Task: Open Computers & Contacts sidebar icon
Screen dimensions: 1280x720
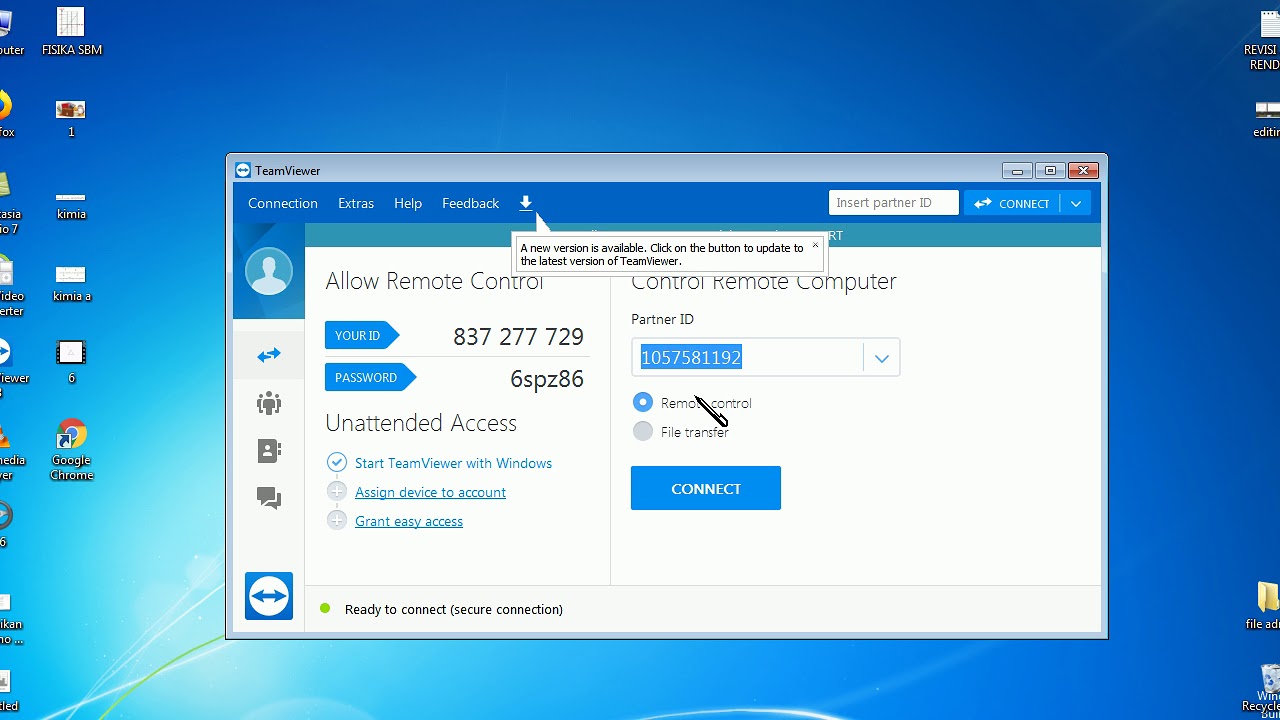Action: pos(269,451)
